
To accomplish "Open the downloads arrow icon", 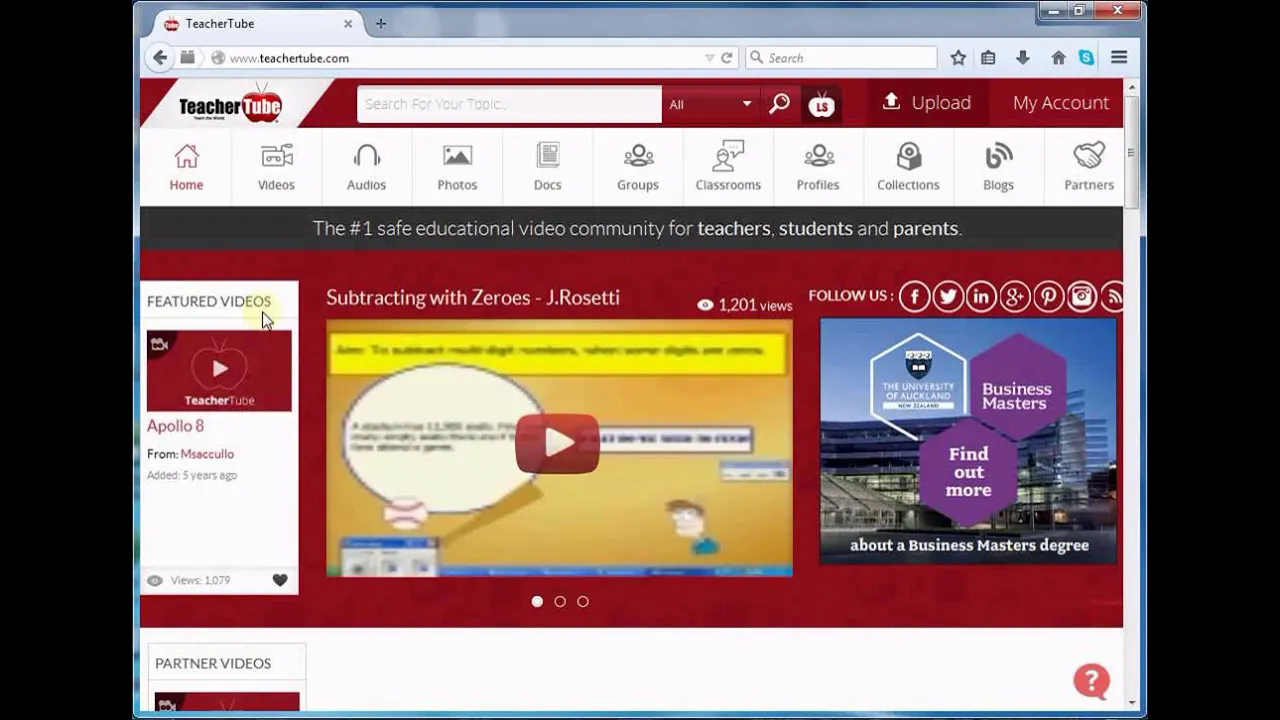I will (1022, 58).
